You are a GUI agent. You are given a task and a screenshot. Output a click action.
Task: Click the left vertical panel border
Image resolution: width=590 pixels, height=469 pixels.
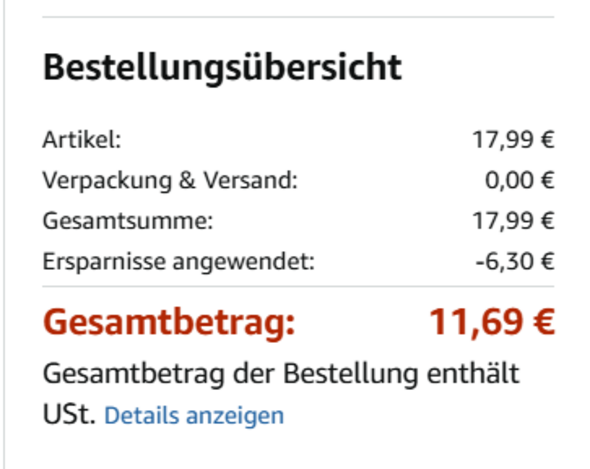pos(4,234)
